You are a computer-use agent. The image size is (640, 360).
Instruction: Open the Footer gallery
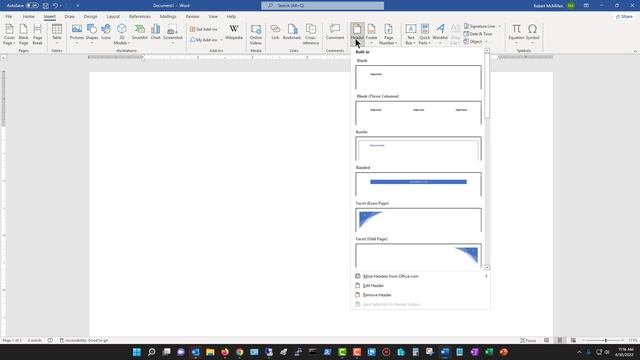tap(371, 34)
